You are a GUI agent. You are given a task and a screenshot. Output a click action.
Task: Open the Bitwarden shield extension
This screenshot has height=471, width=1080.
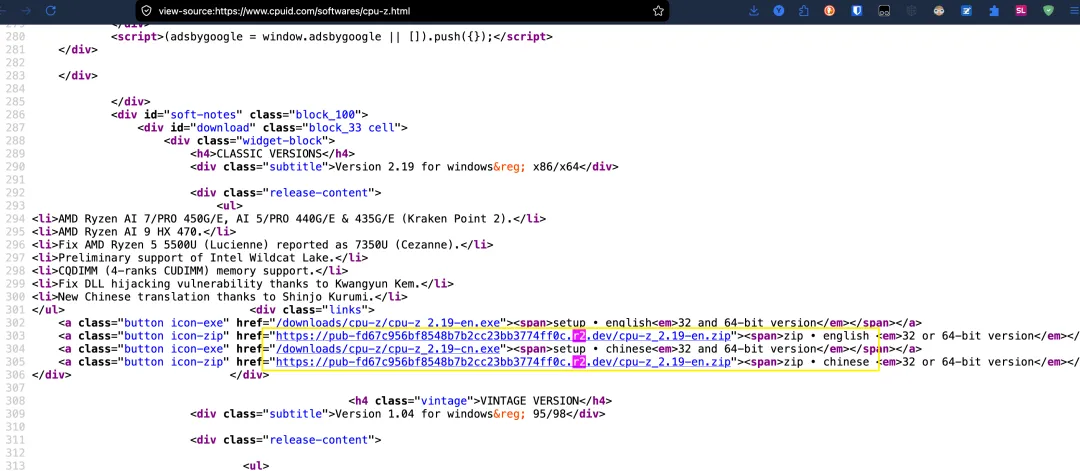(858, 11)
